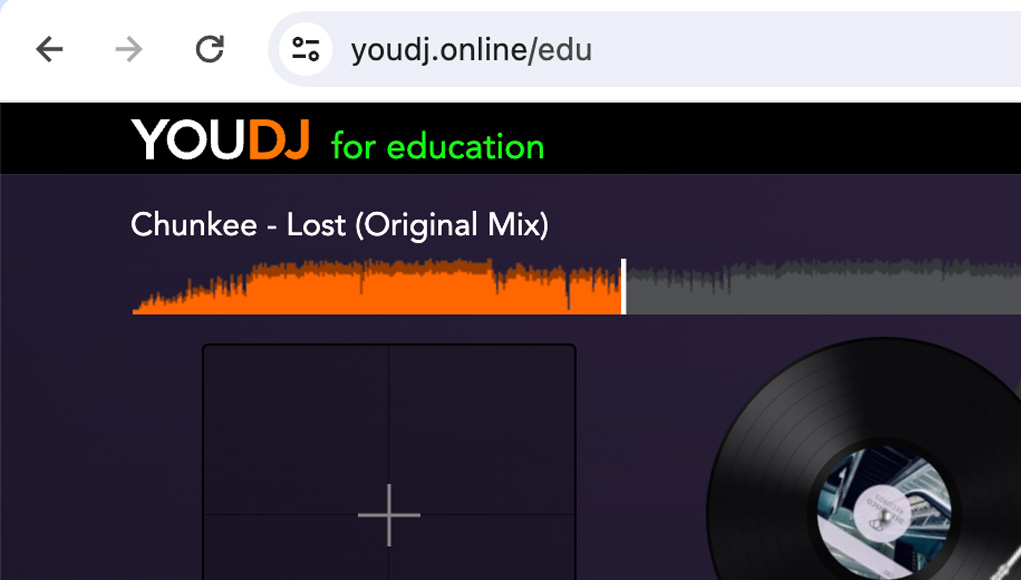Viewport: 1021px width, 580px height.
Task: Reload the YouDJ page
Action: point(210,49)
